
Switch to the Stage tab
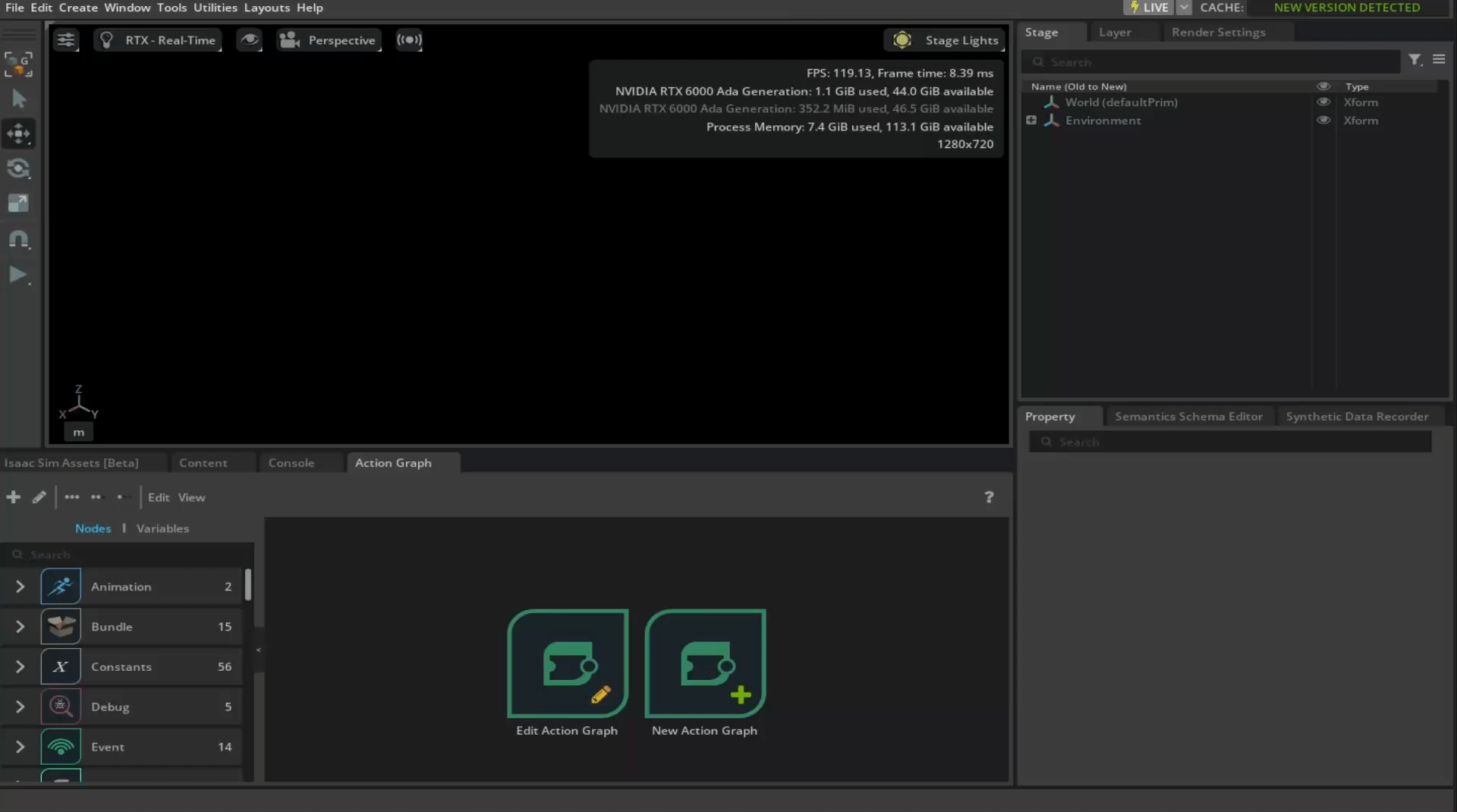click(x=1041, y=33)
